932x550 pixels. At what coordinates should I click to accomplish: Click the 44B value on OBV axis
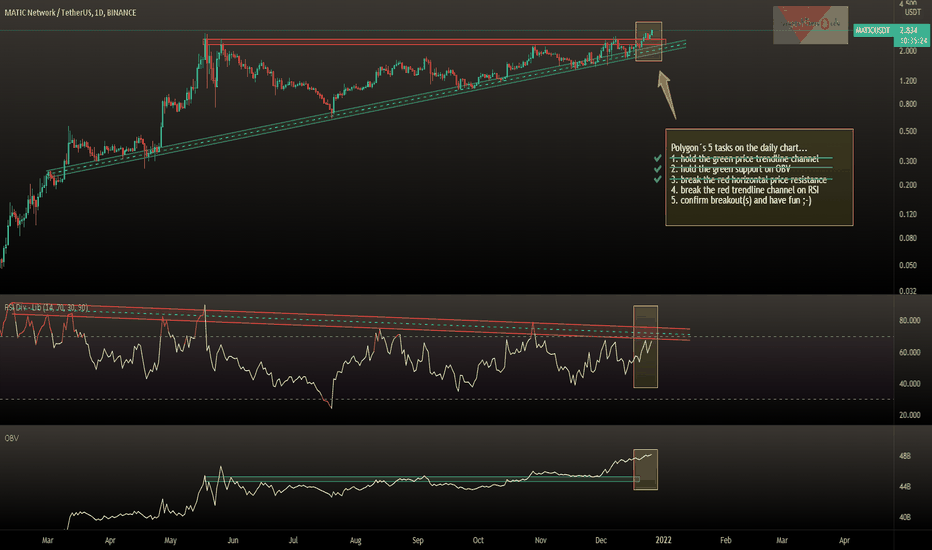(x=905, y=486)
